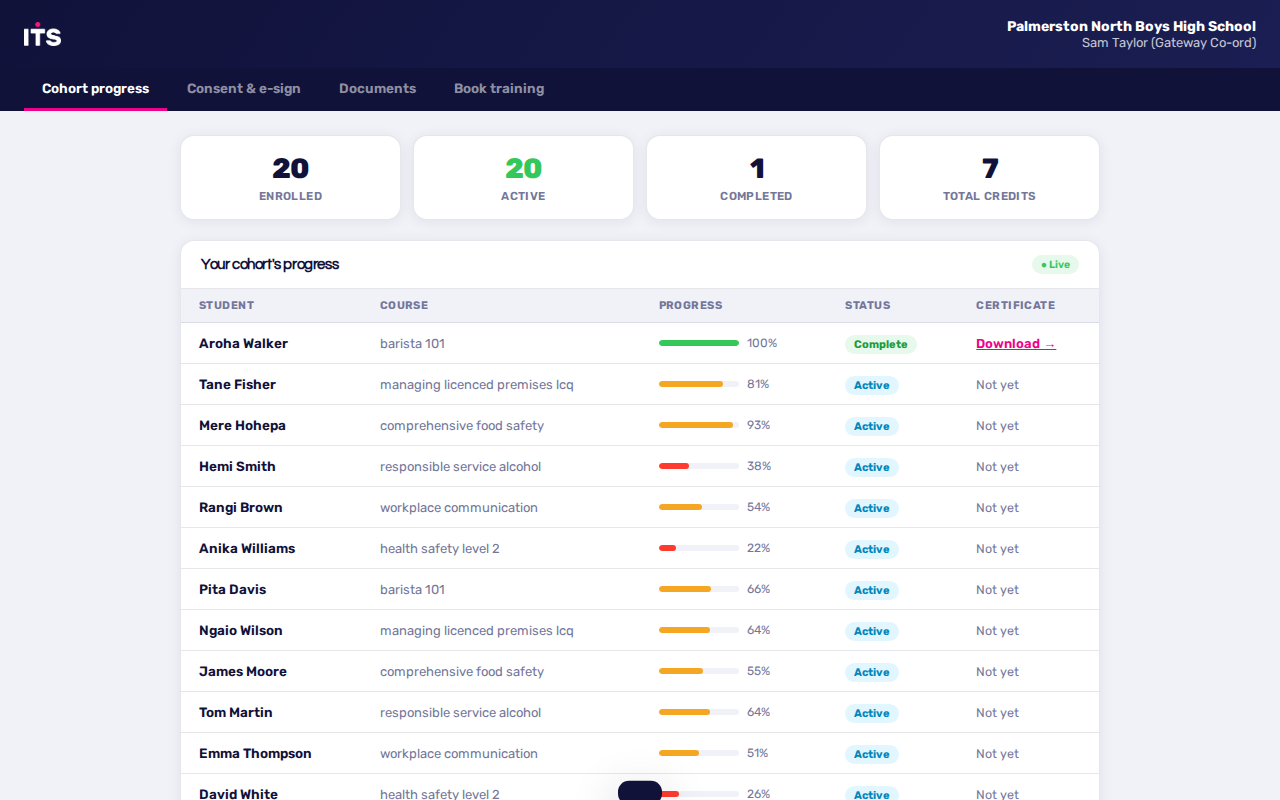
Task: Go to Book training tab
Action: click(499, 89)
